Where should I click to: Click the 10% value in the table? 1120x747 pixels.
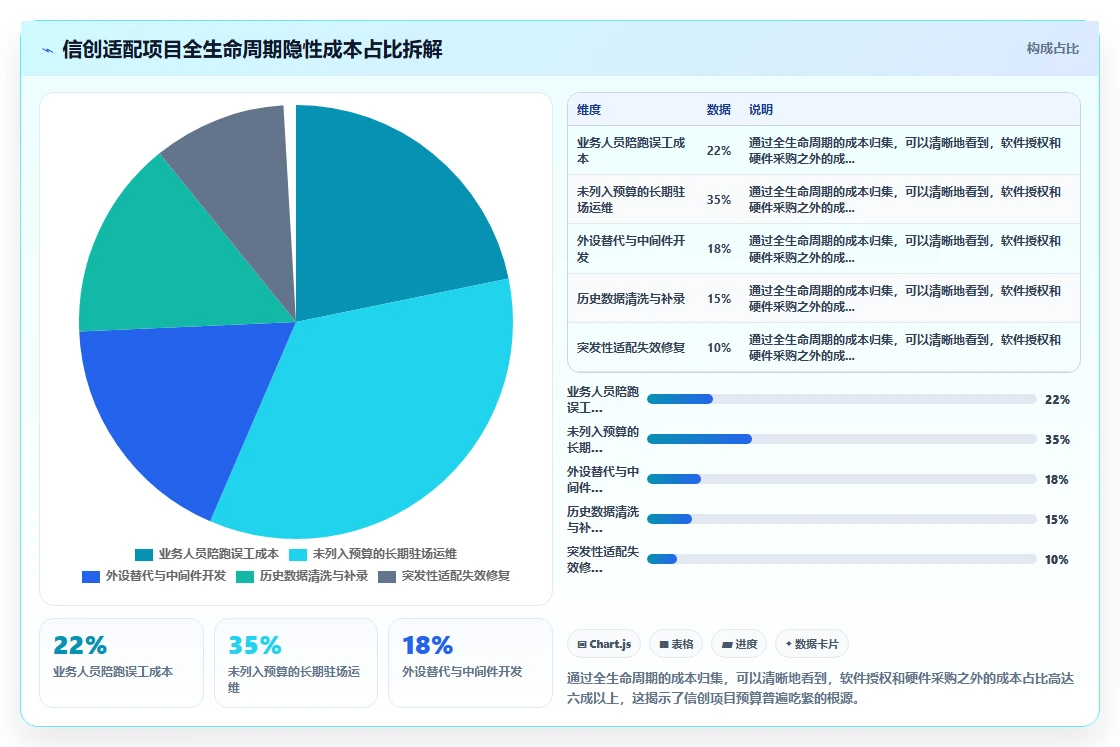coord(719,348)
